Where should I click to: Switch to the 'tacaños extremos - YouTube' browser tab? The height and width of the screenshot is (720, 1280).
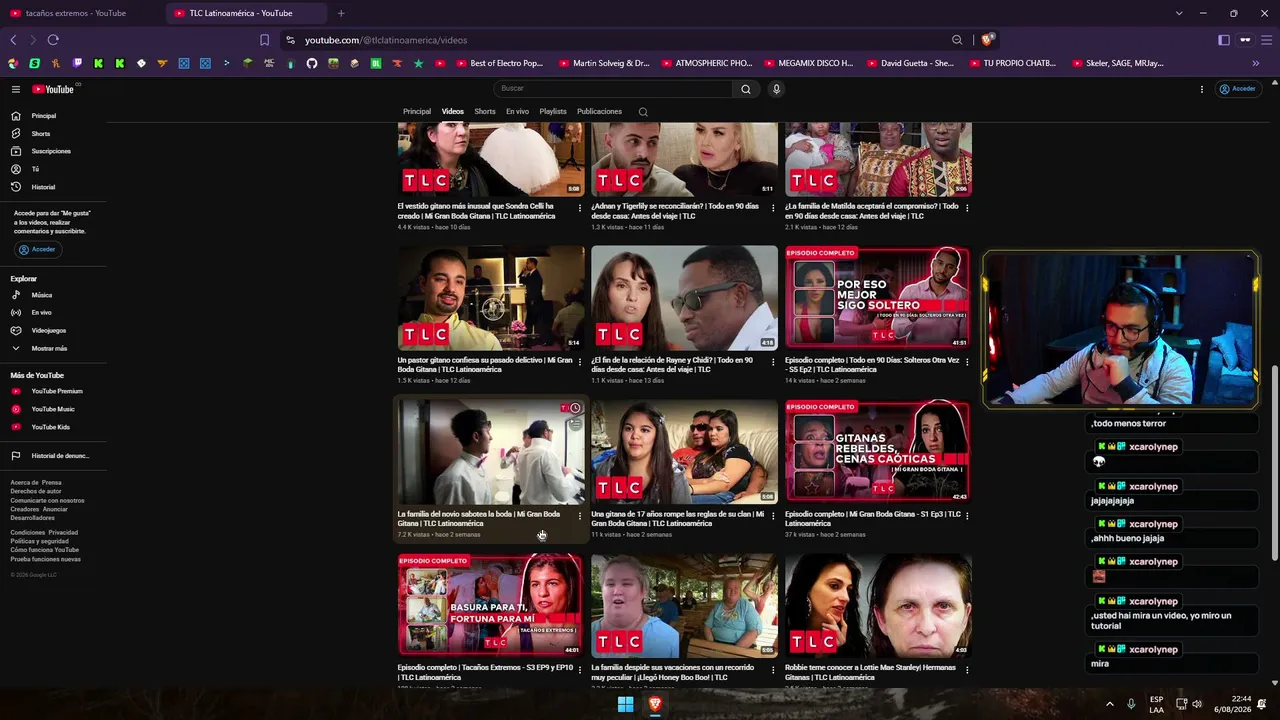click(82, 13)
